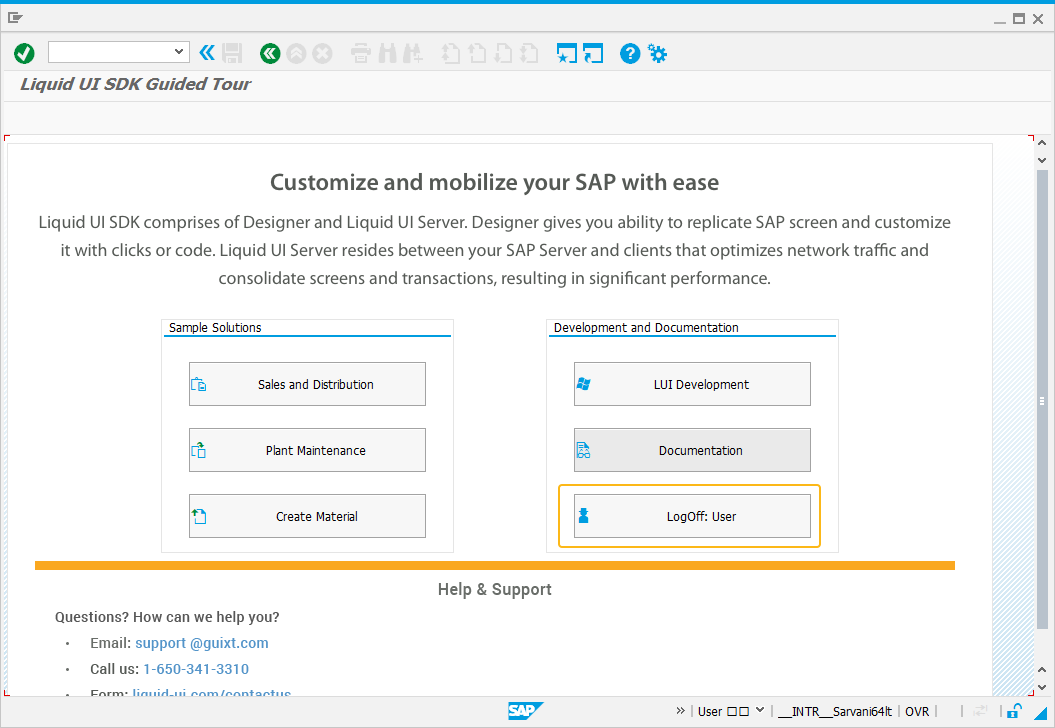Image resolution: width=1055 pixels, height=728 pixels.
Task: Click the 'Questions? How can we help you?' text
Action: 167,617
